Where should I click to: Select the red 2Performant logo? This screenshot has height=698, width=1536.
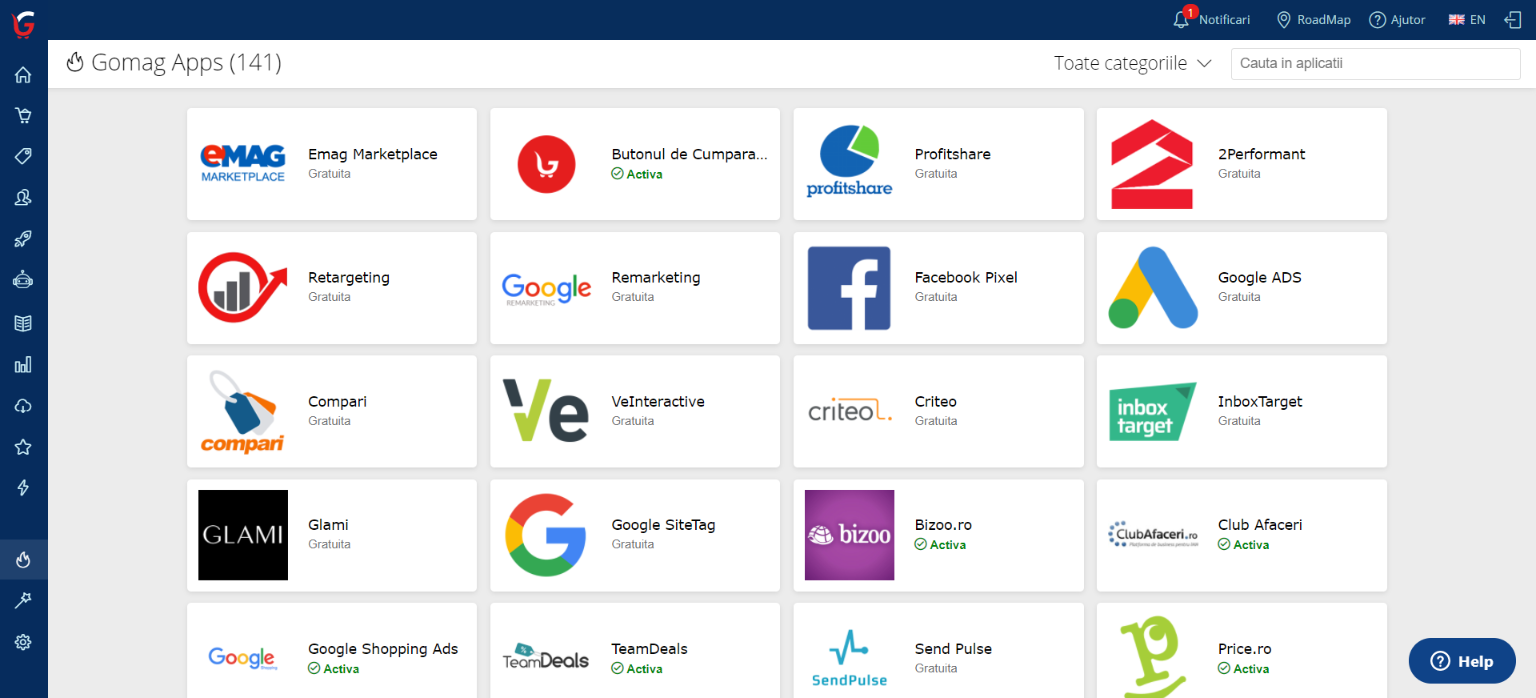click(1152, 164)
